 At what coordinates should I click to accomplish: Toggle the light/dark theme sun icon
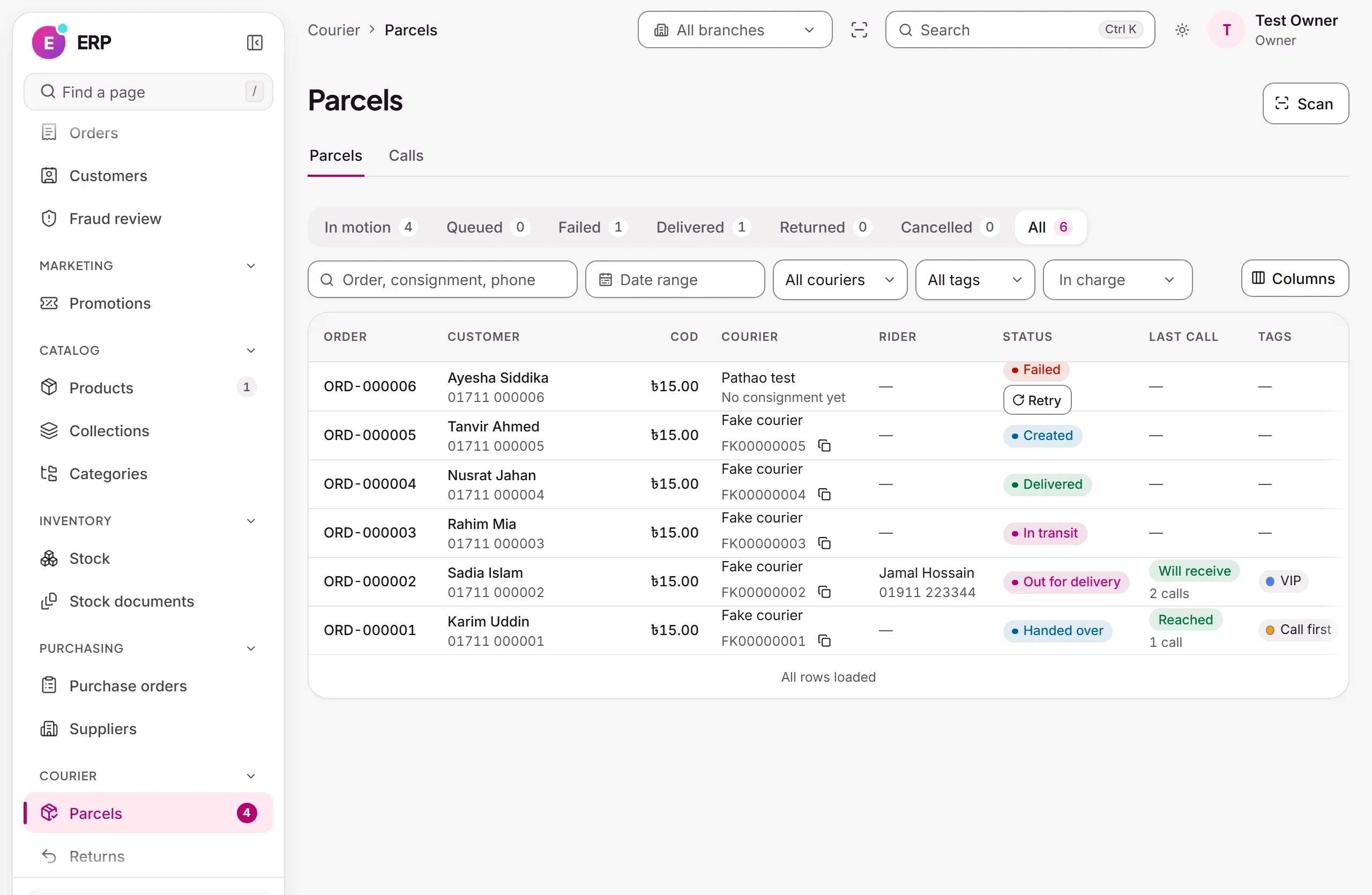pos(1182,30)
